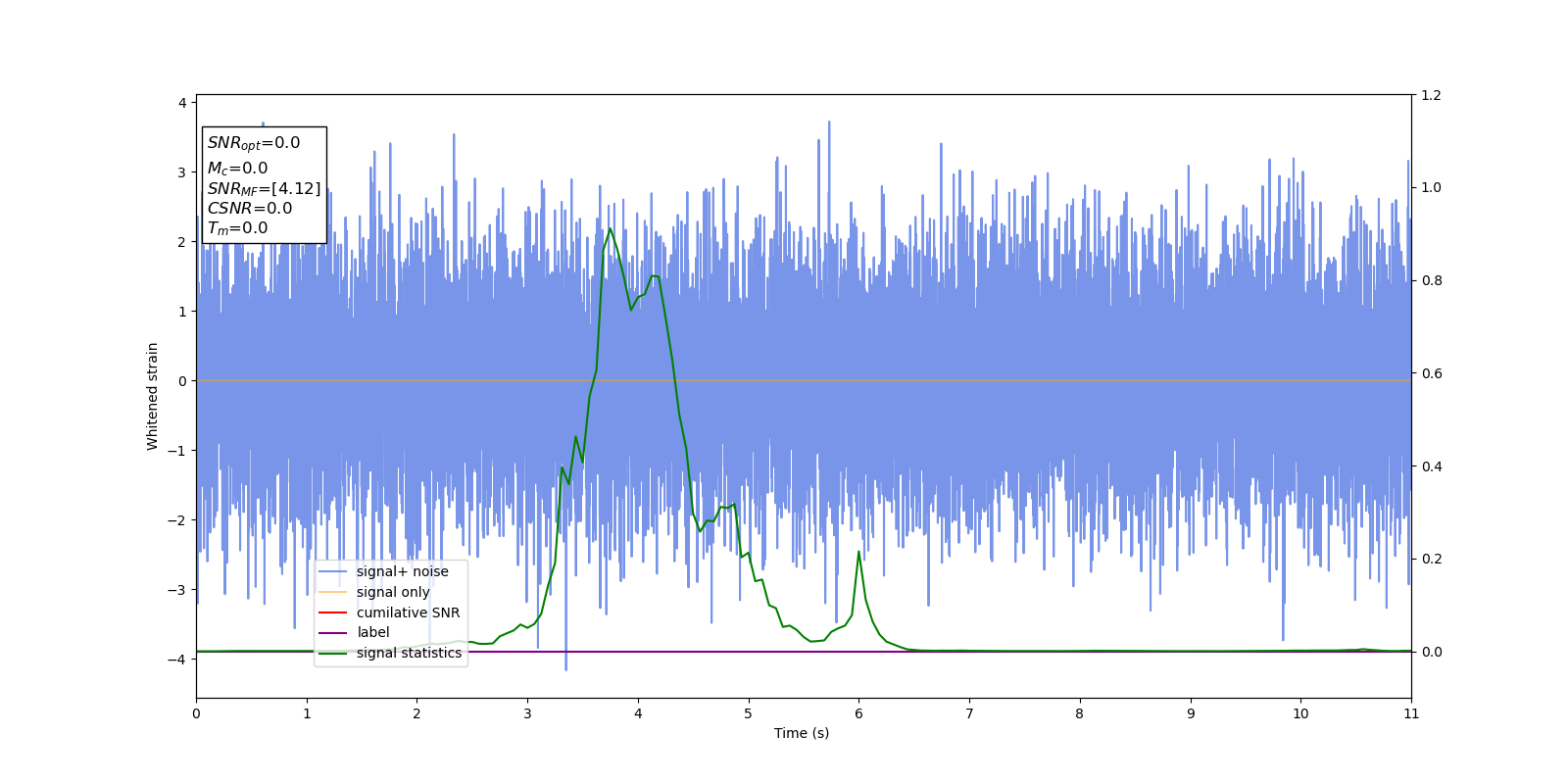Click x-axis tick label 10
The height and width of the screenshot is (784, 1568).
click(x=1300, y=713)
